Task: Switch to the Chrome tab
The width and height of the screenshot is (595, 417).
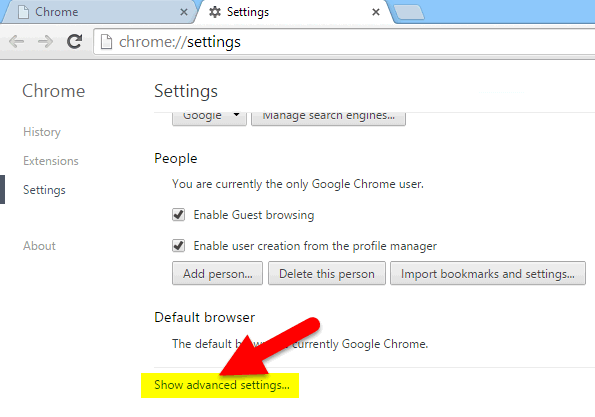Action: click(x=99, y=12)
